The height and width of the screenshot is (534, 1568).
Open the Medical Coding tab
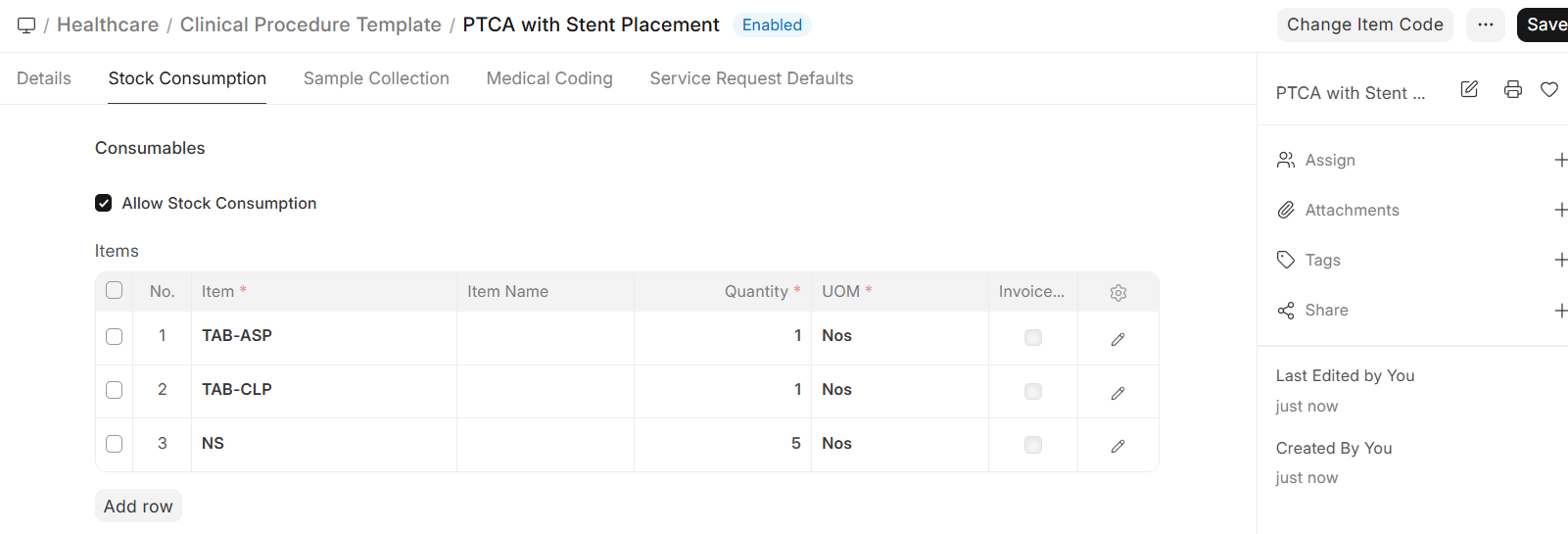tap(548, 78)
